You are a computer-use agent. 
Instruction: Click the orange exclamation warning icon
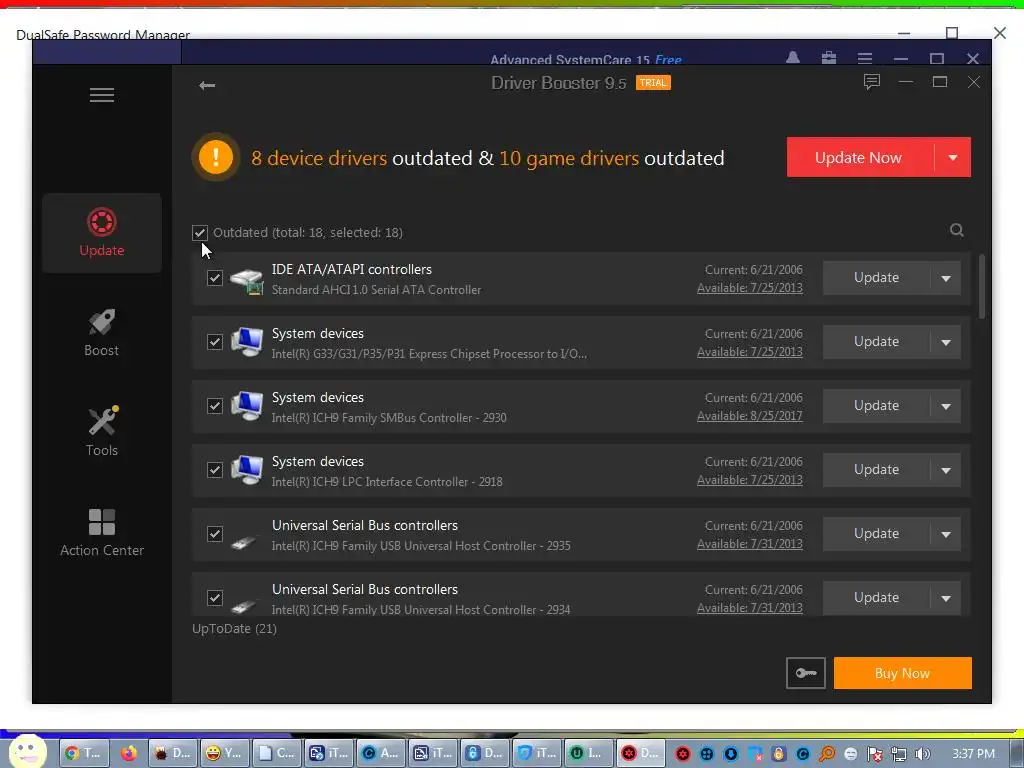(216, 157)
